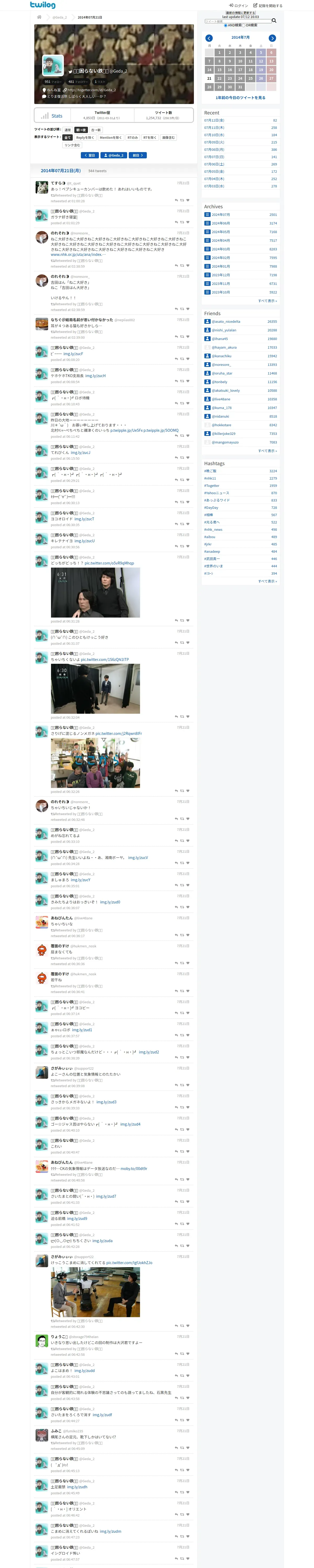Expand all Hashtags with すべて表示
The height and width of the screenshot is (1568, 314).
click(x=267, y=581)
